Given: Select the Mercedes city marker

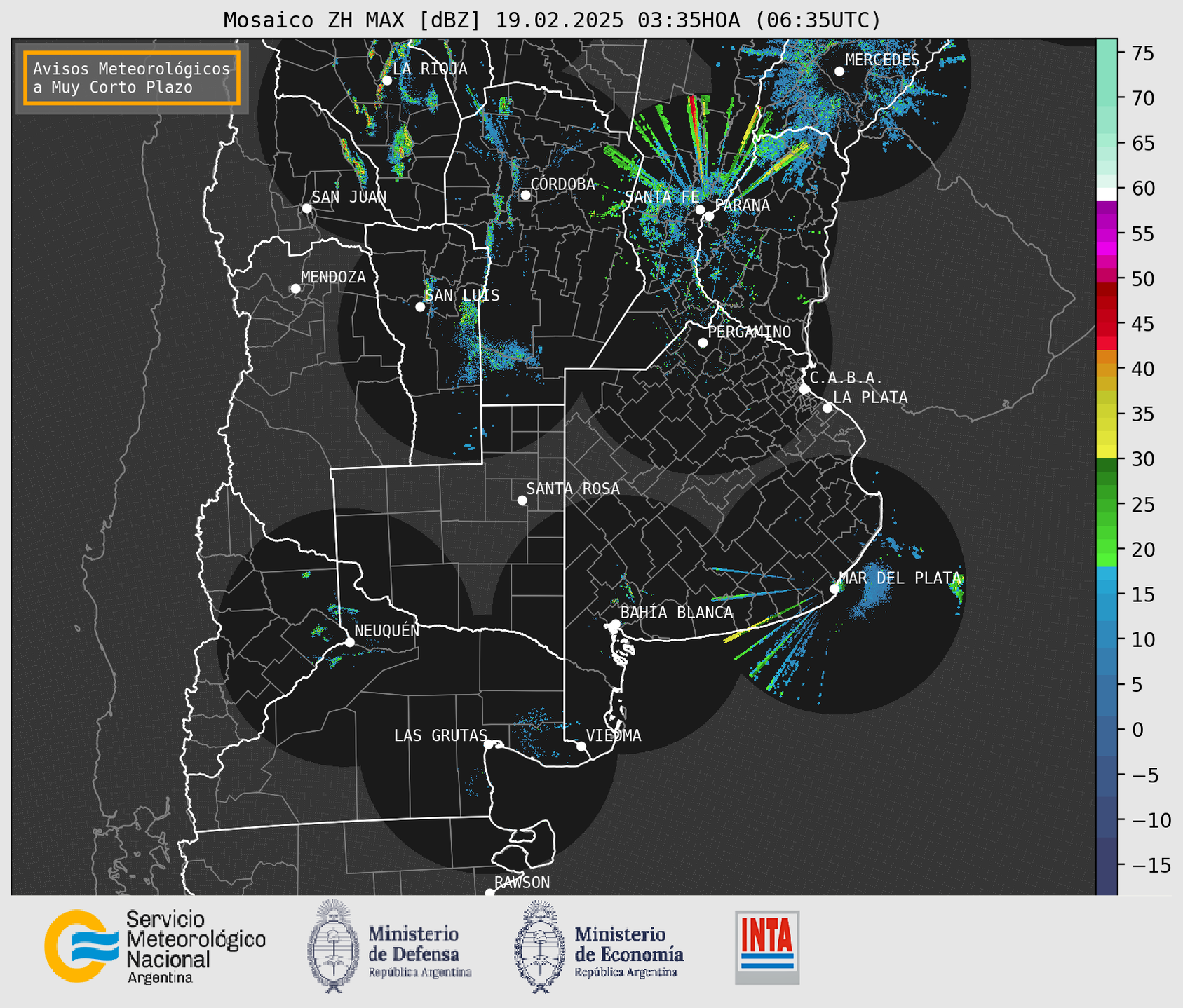Looking at the screenshot, I should coord(839,71).
